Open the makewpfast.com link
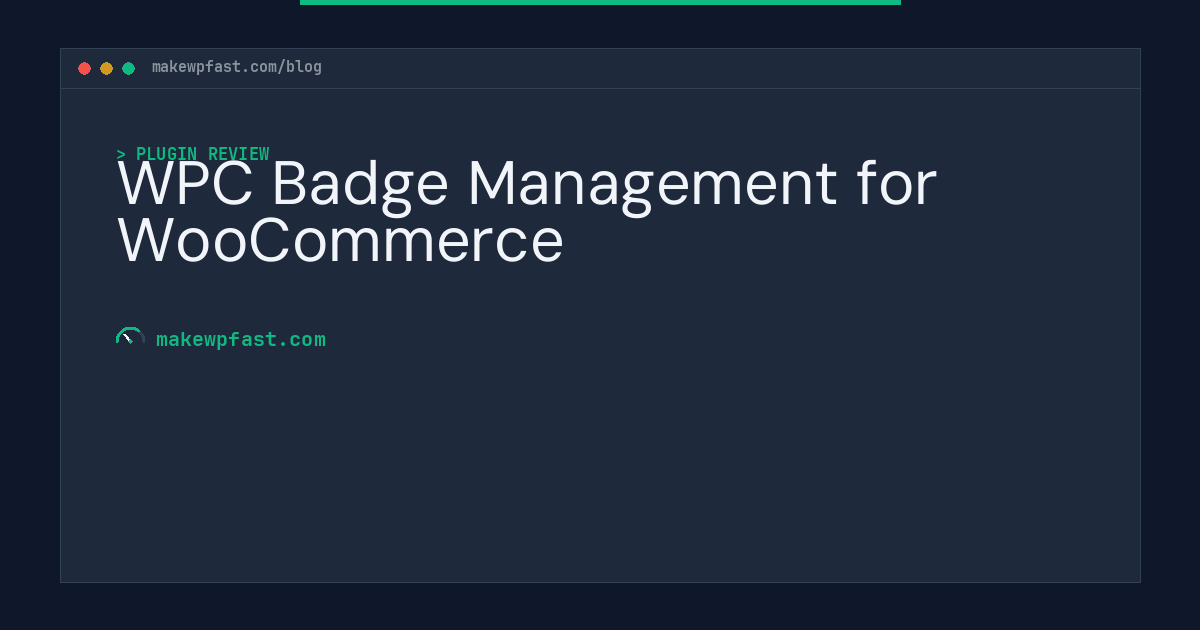This screenshot has width=1200, height=630. point(241,339)
